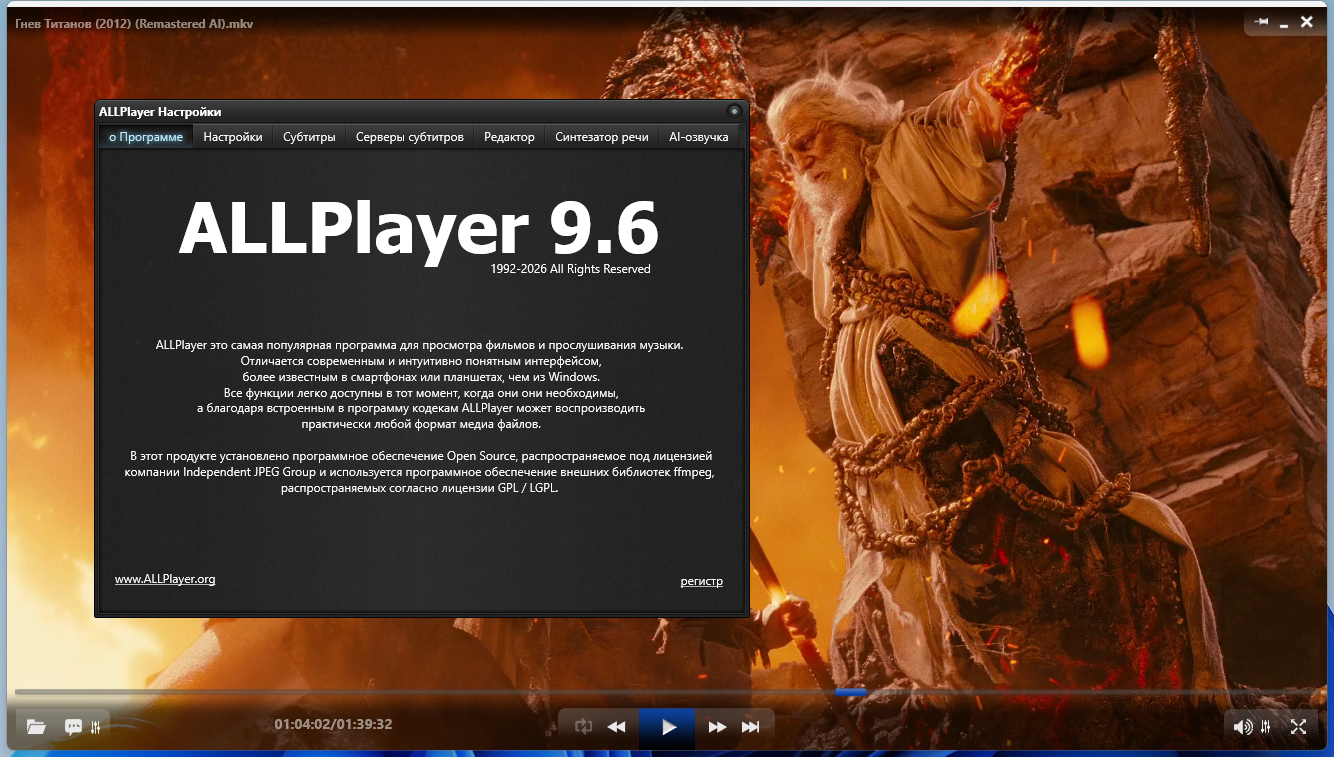The image size is (1334, 757).
Task: Select the Серверы субтитров tab
Action: tap(410, 137)
